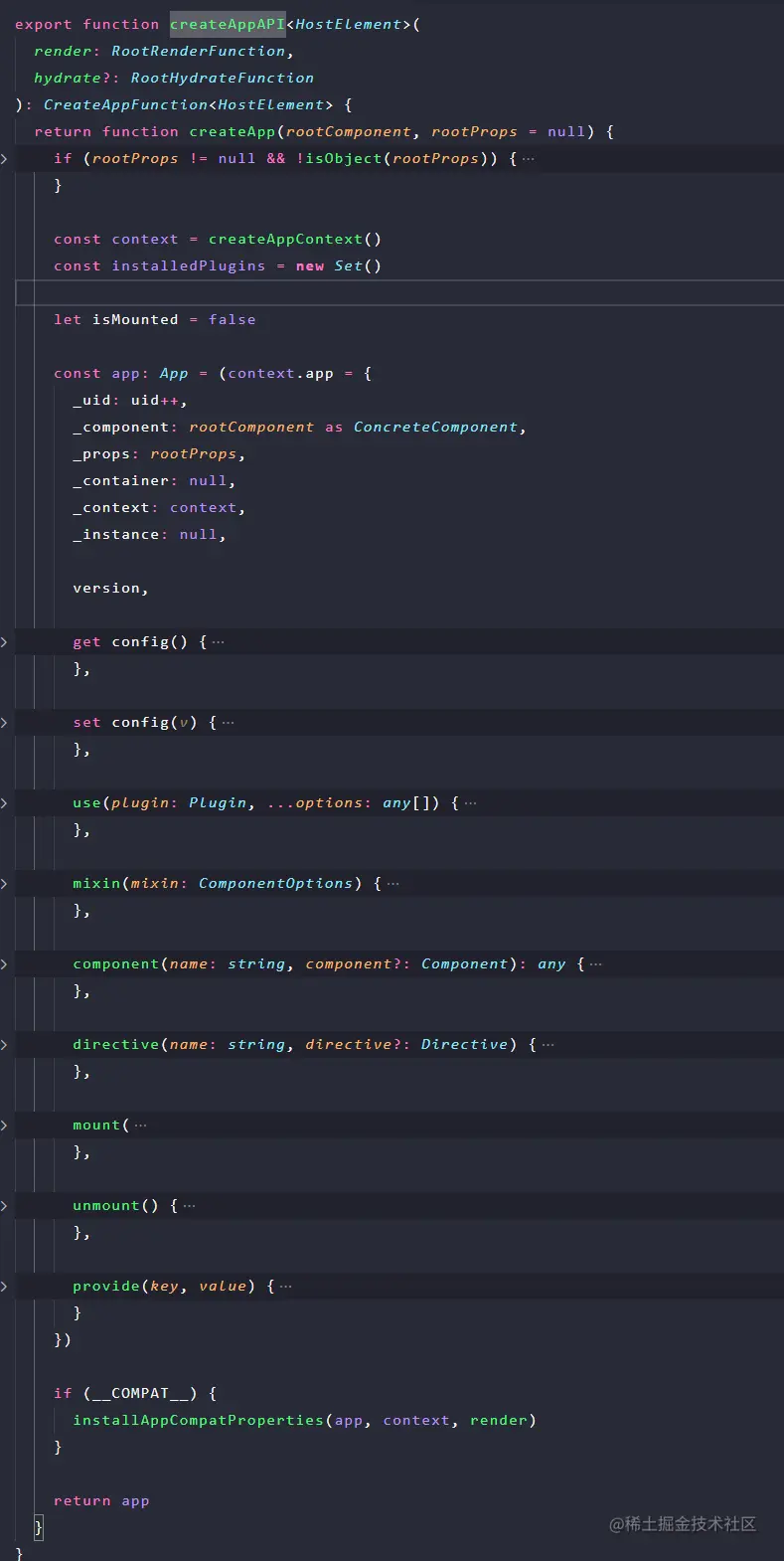Click the _props property

click(101, 453)
